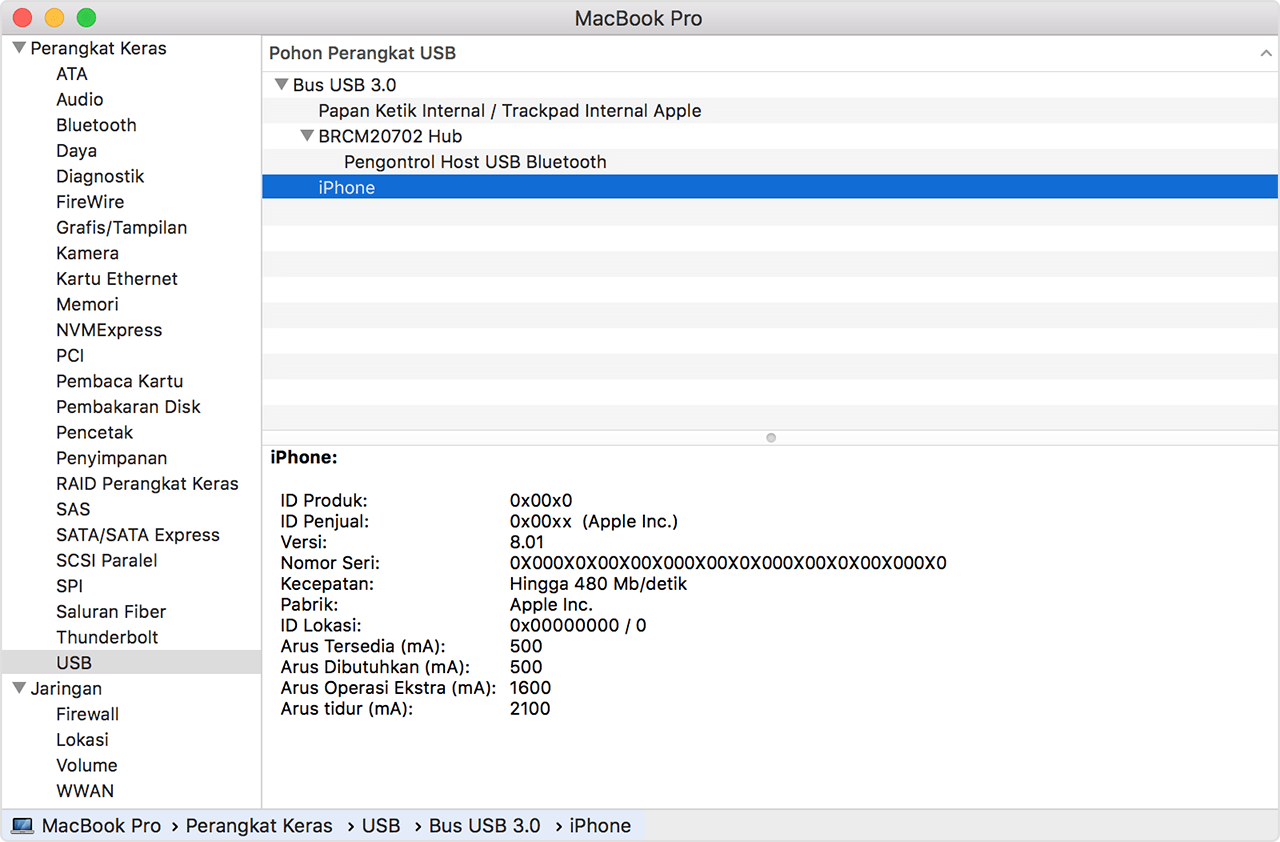
Task: Click the pane divider handle dot
Action: point(770,438)
